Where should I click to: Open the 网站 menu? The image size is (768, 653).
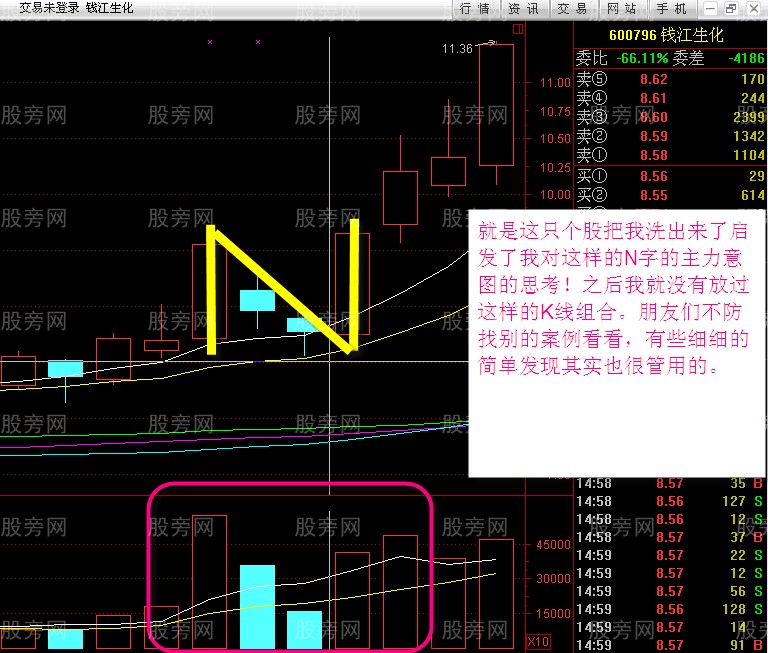tap(623, 8)
